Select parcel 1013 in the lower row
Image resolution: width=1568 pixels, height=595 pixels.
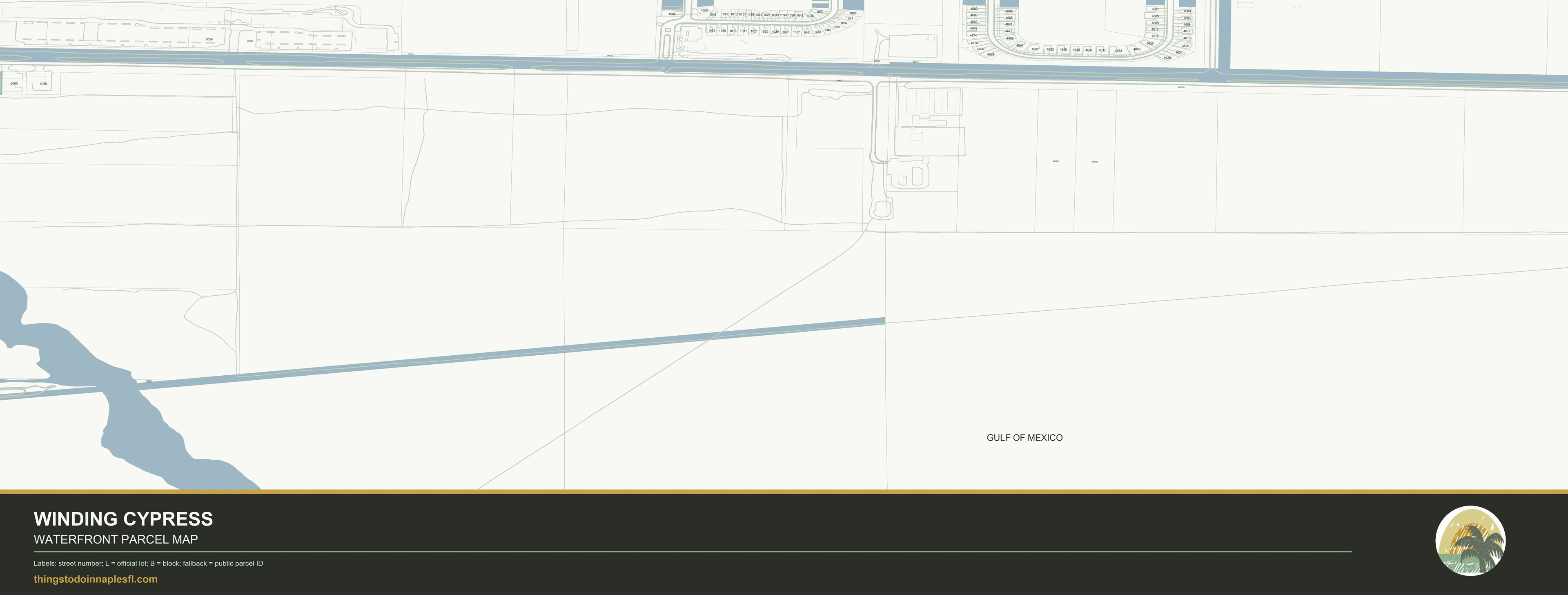click(733, 31)
